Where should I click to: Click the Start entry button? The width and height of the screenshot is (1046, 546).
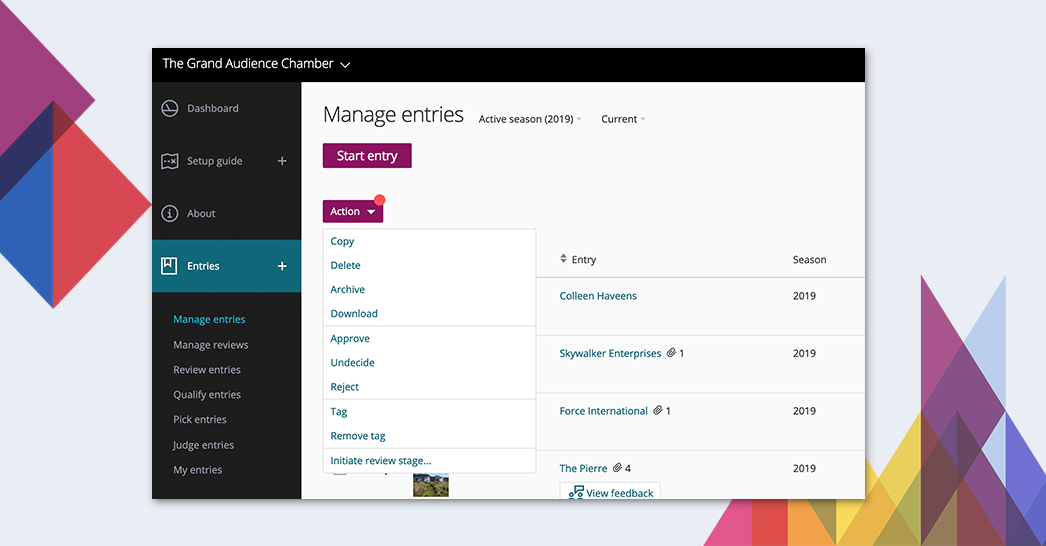tap(367, 156)
